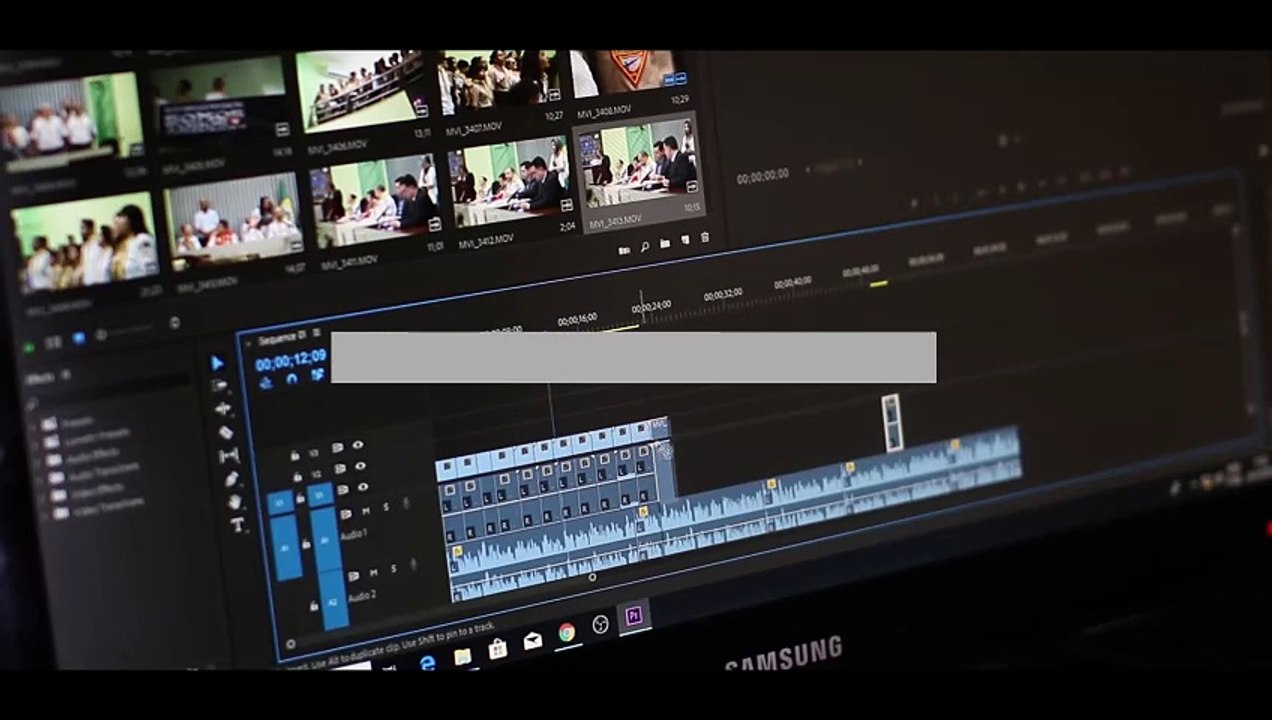This screenshot has width=1272, height=720.
Task: Toggle lock on the Audio 2 track
Action: (x=314, y=606)
